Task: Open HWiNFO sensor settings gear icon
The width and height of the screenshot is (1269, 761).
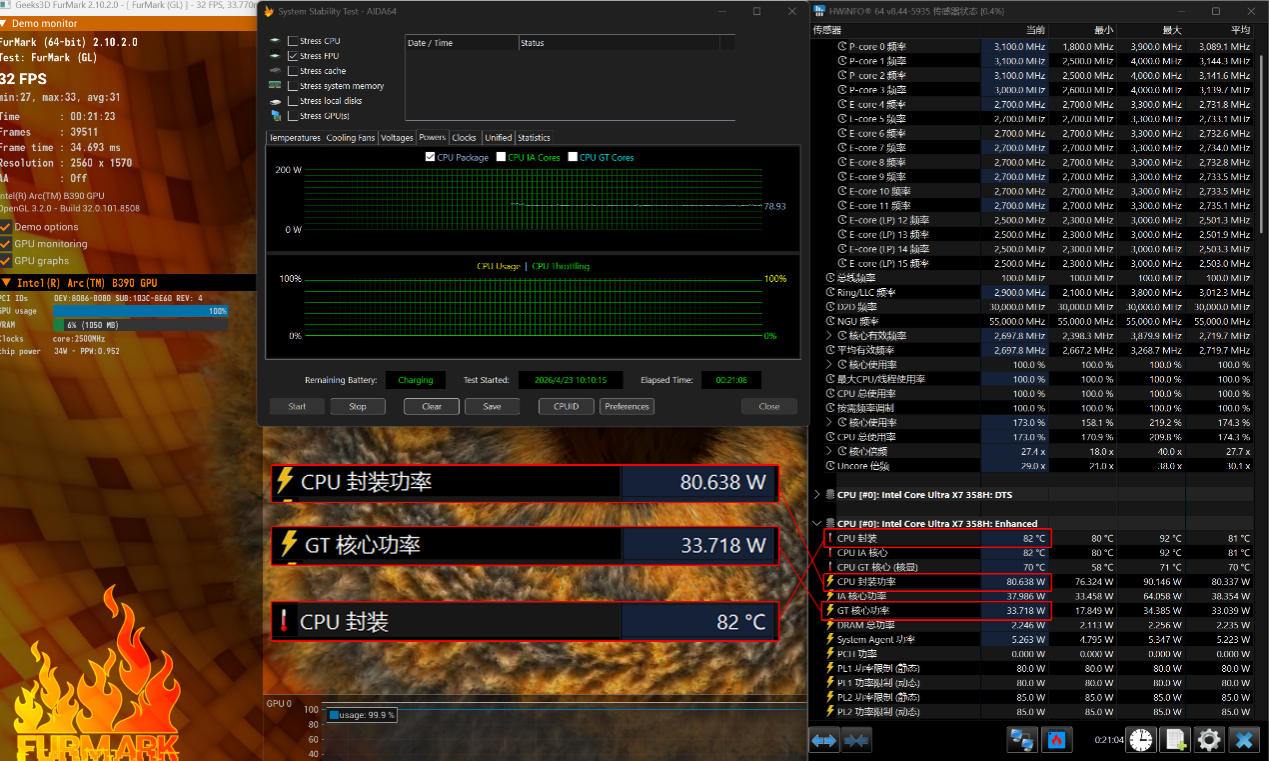Action: [x=1210, y=740]
